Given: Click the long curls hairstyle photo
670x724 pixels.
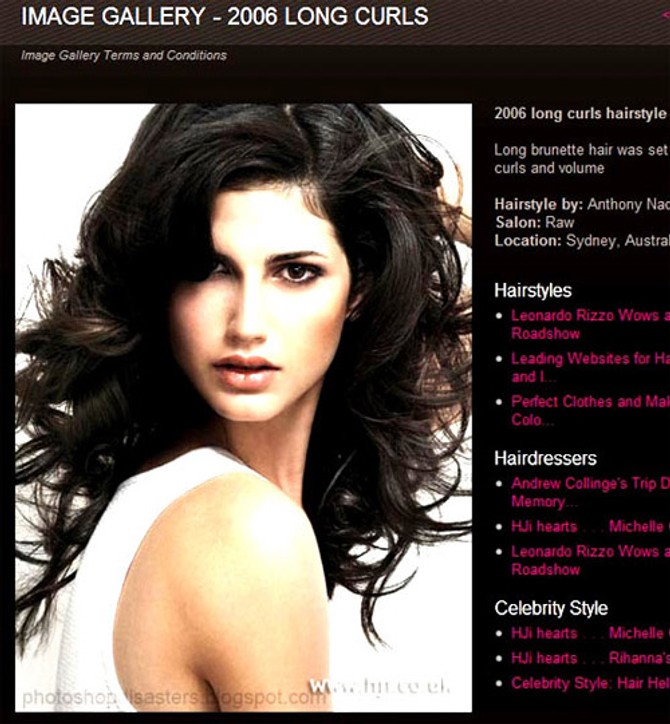Looking at the screenshot, I should [x=243, y=408].
